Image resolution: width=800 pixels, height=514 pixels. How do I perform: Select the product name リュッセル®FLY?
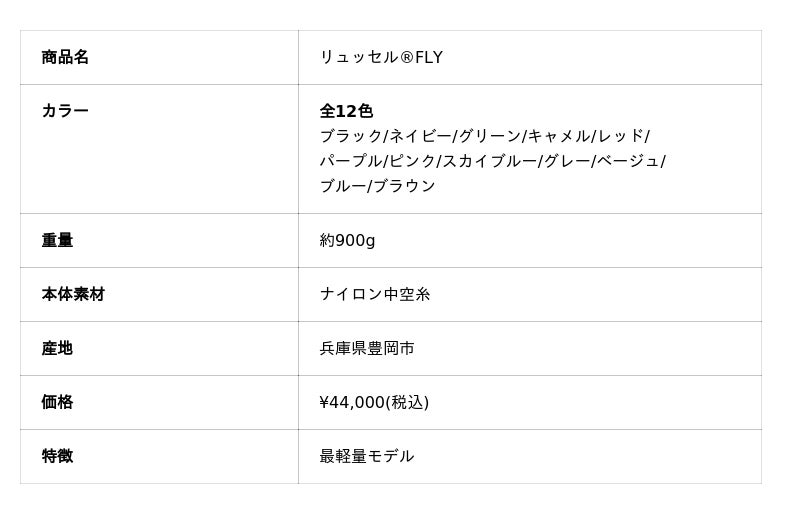pyautogui.click(x=381, y=57)
